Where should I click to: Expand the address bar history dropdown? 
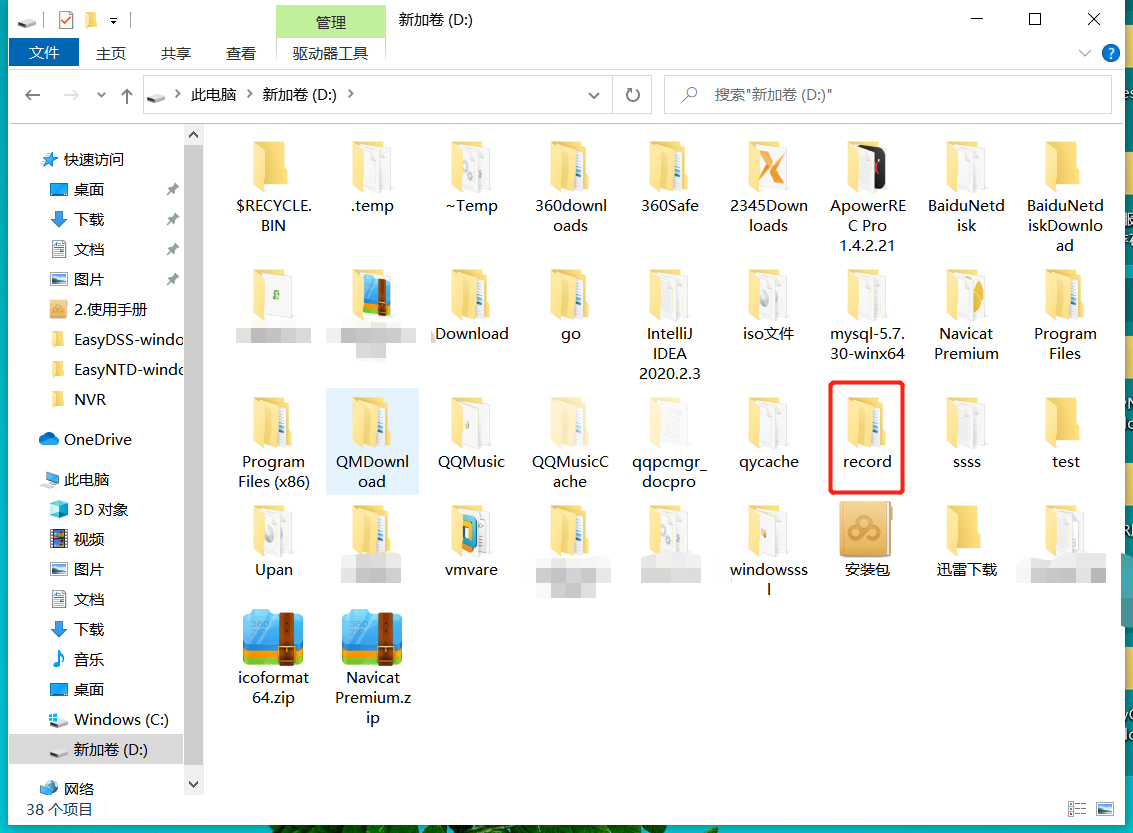click(x=594, y=95)
